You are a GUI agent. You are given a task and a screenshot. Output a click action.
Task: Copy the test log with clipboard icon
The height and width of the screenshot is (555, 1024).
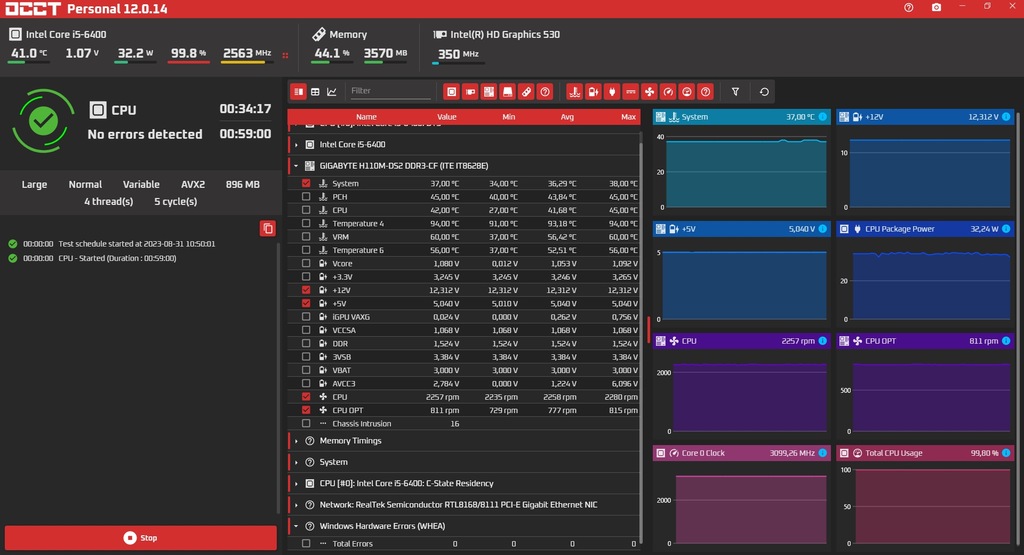pyautogui.click(x=267, y=228)
